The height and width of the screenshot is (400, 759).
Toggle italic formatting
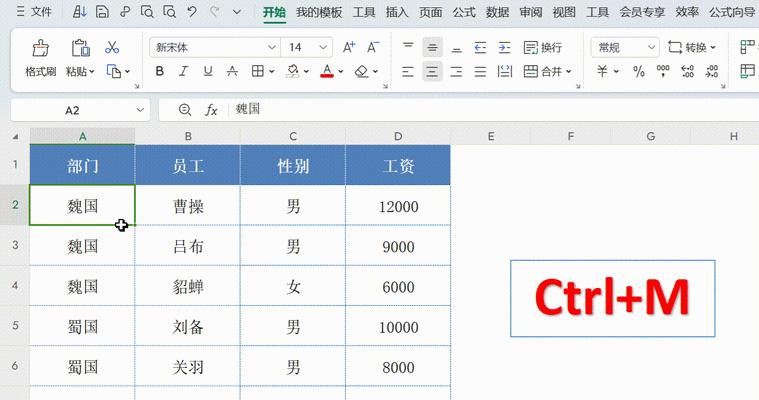click(183, 72)
